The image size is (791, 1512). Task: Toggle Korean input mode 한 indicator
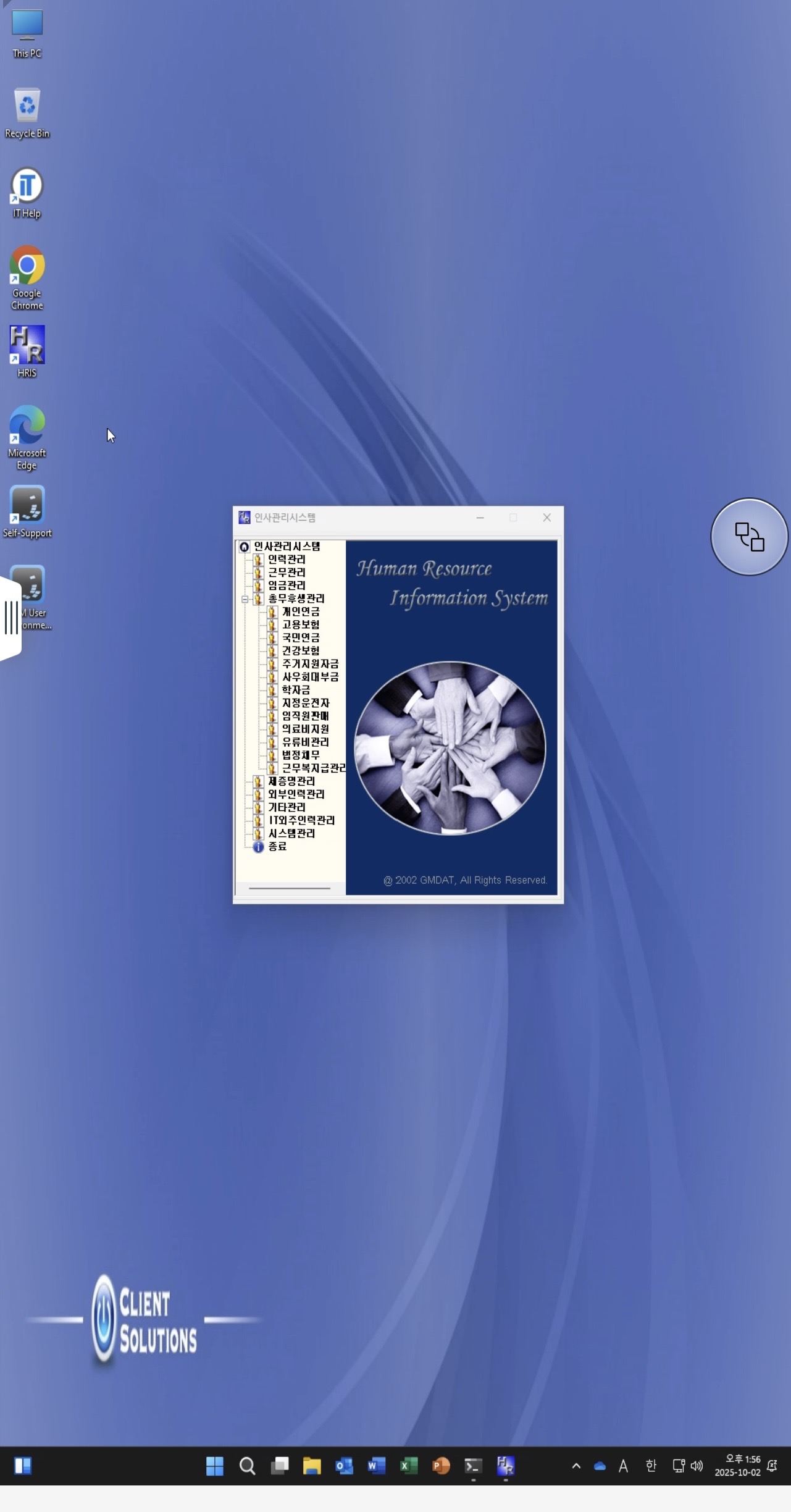pos(651,1466)
